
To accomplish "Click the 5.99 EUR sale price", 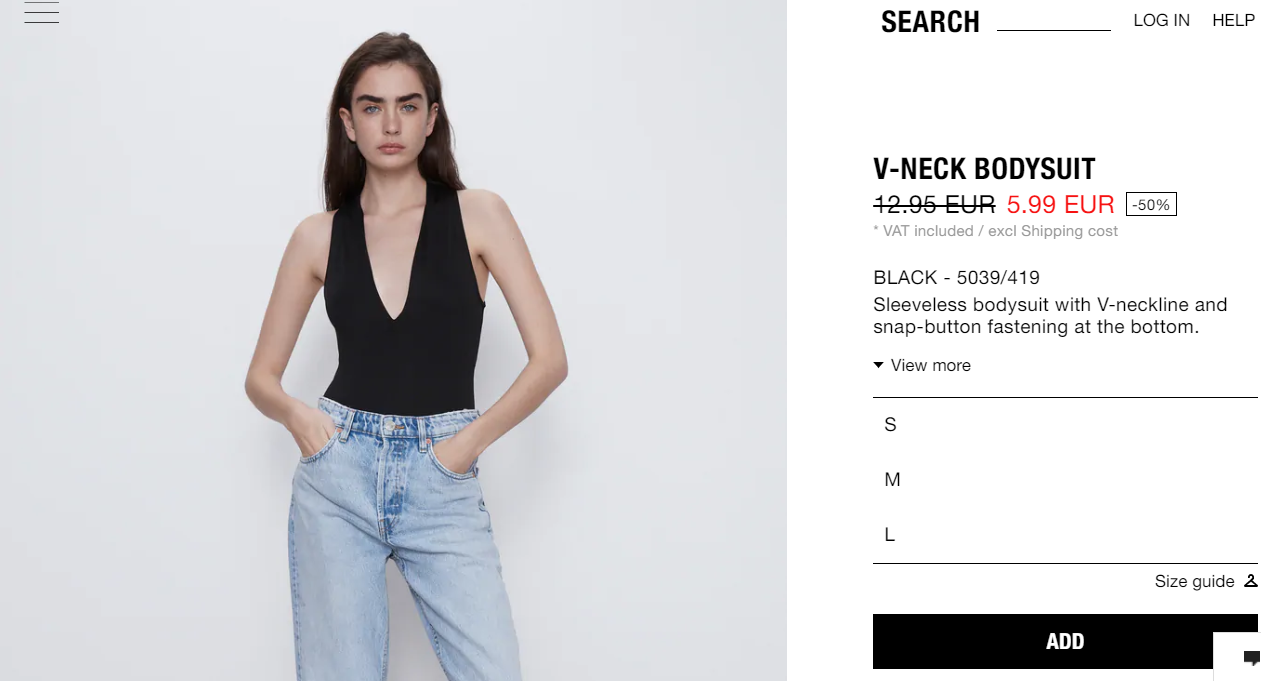I will click(x=1060, y=204).
